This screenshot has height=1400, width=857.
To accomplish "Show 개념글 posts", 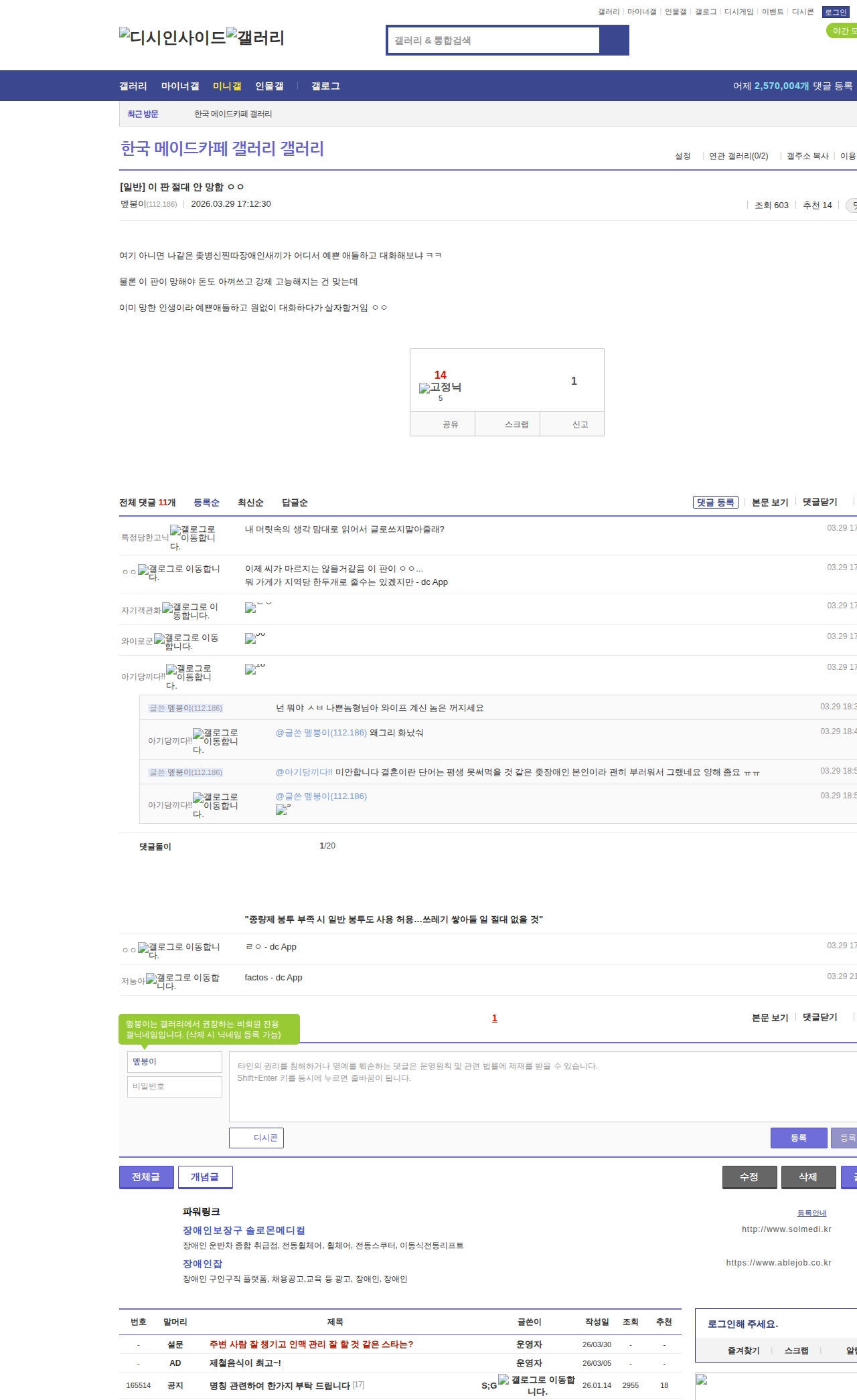I will 205,1177.
